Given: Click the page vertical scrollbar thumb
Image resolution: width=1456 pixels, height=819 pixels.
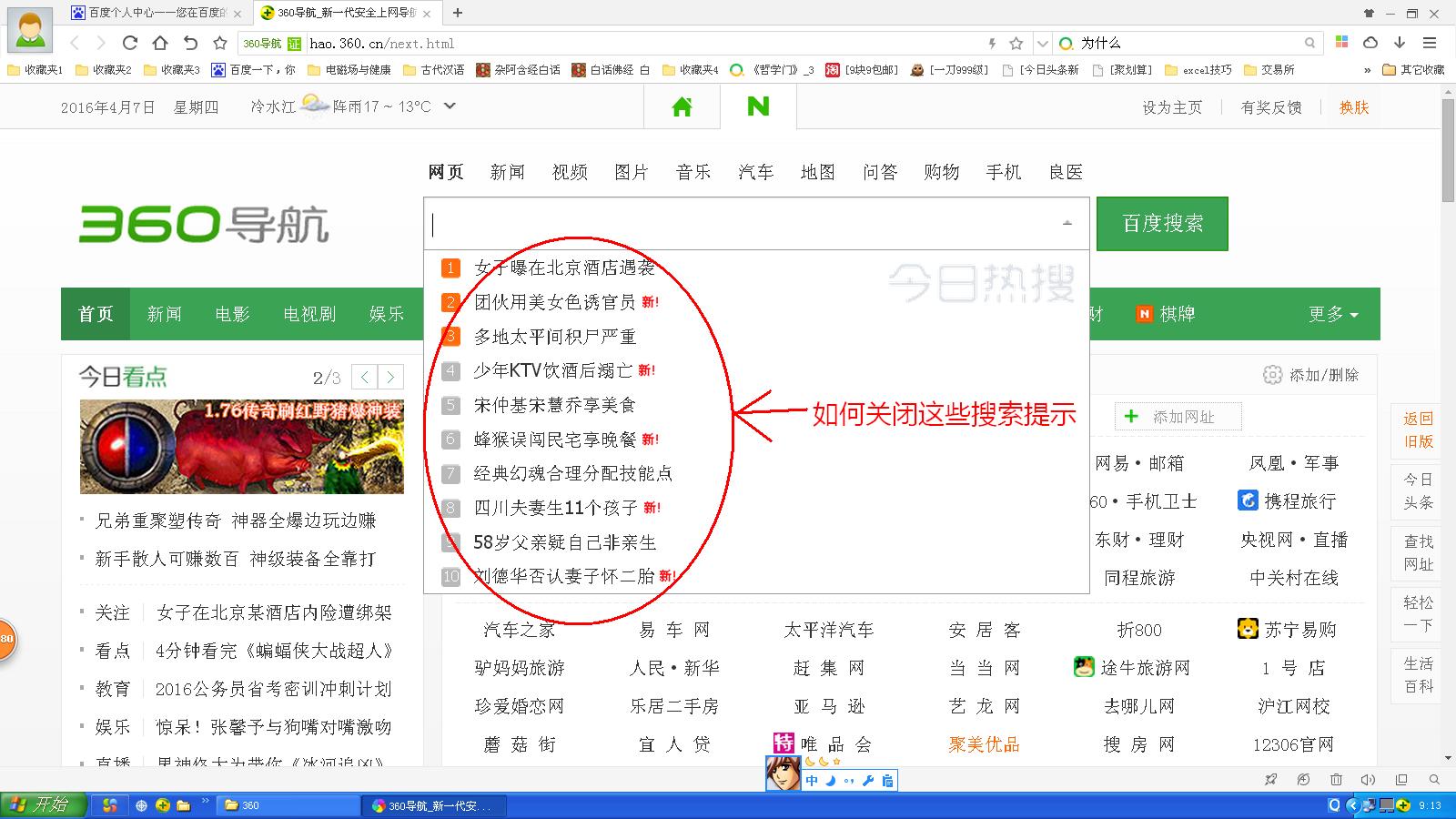Looking at the screenshot, I should tap(1448, 150).
